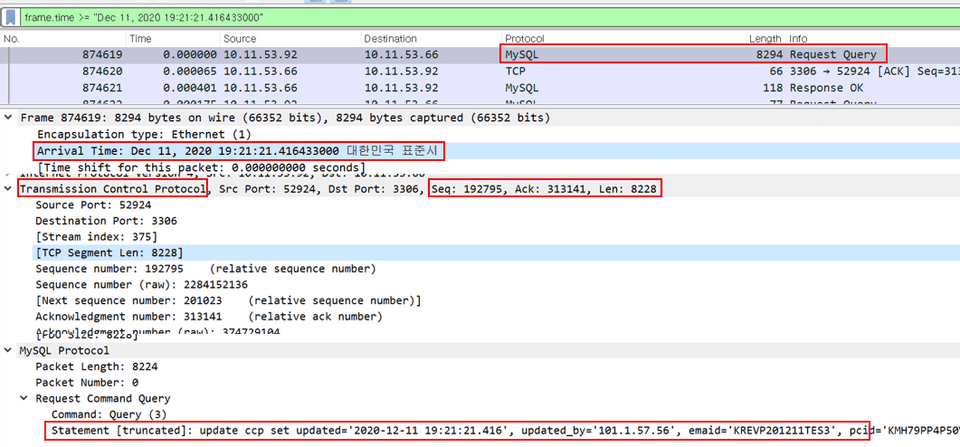
Task: Click the Length column header
Action: tap(765, 38)
